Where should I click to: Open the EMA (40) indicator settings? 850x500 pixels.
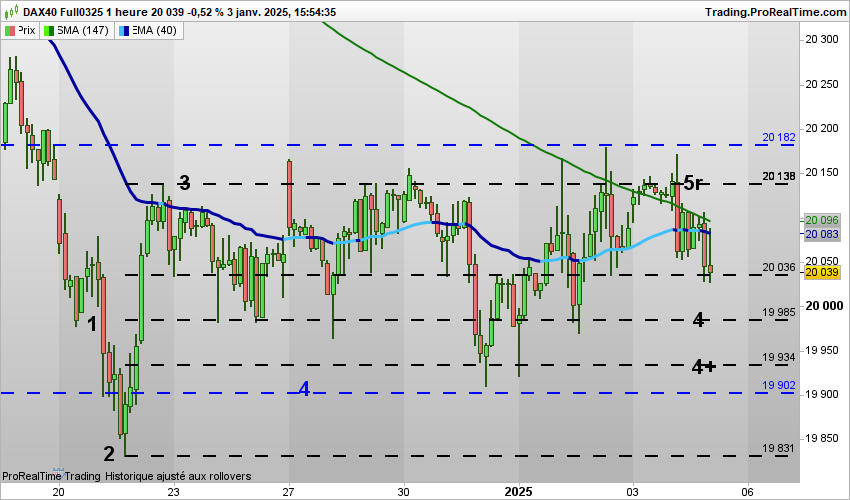coord(149,31)
